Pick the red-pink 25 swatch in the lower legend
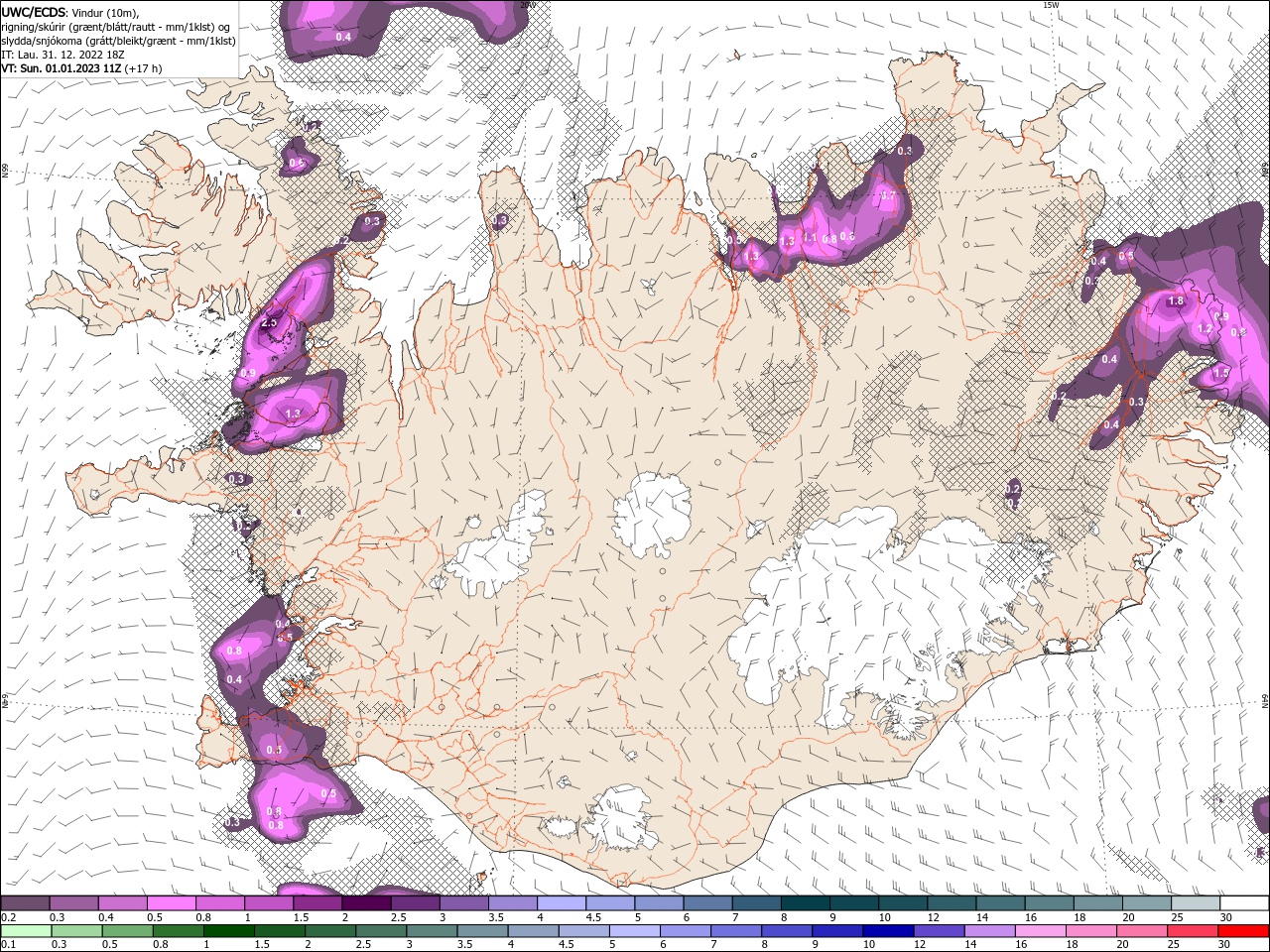The width and height of the screenshot is (1270, 952). 1194,931
